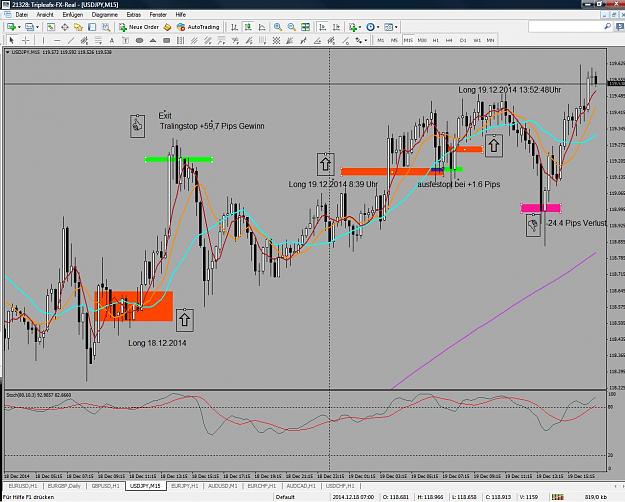Switch chart to M1 timeframe

click(381, 40)
